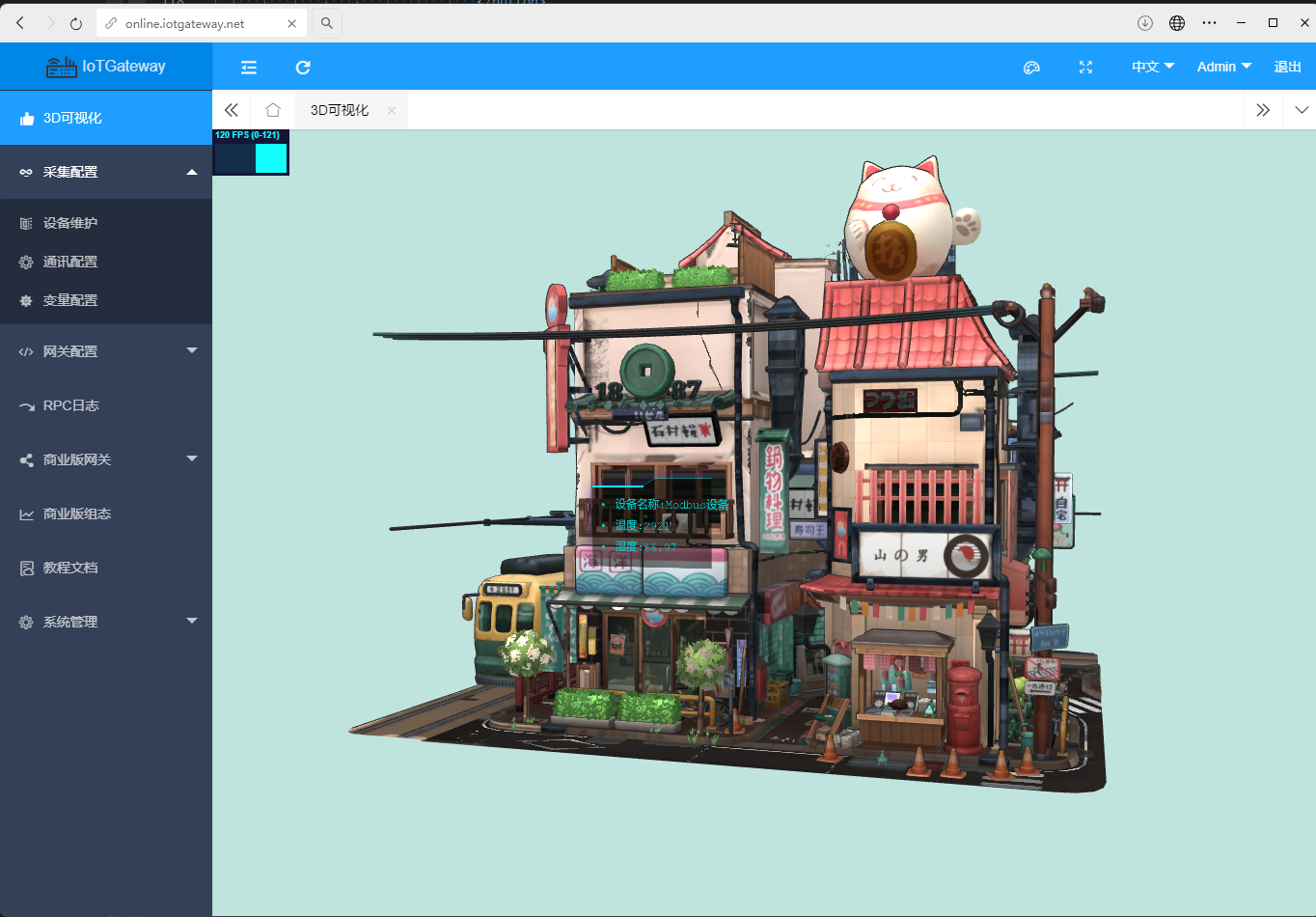Go to the home tab icon

coord(273,110)
